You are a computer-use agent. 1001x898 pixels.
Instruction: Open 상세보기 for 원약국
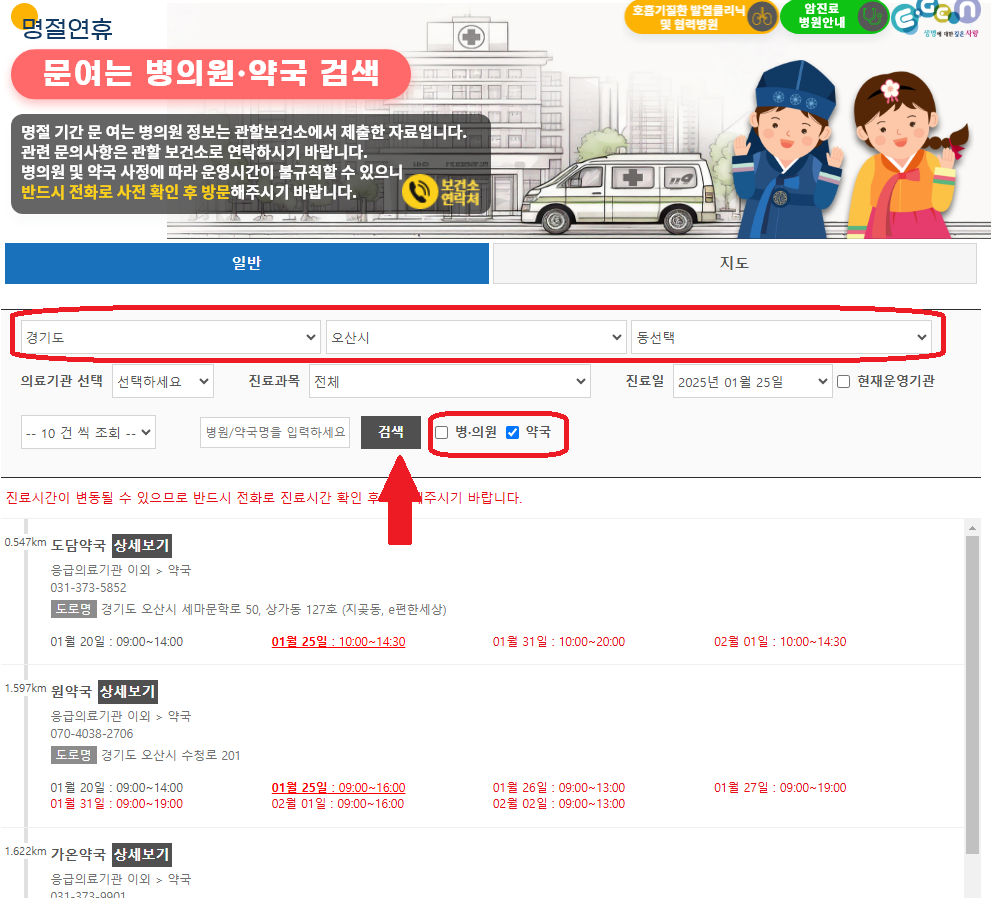tap(127, 692)
